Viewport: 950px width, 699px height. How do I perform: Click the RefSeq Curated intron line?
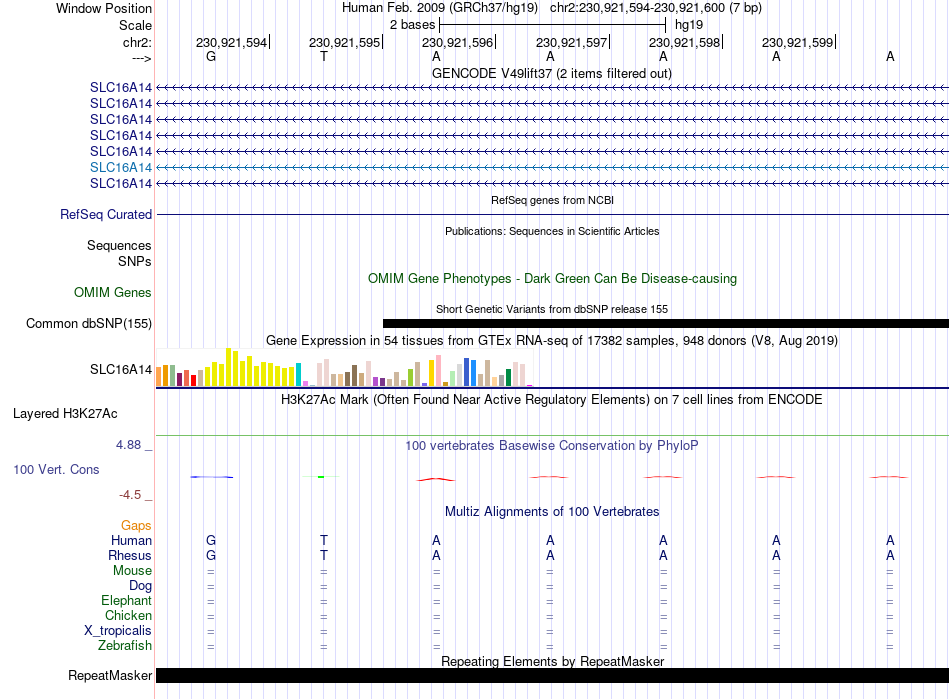click(x=553, y=214)
